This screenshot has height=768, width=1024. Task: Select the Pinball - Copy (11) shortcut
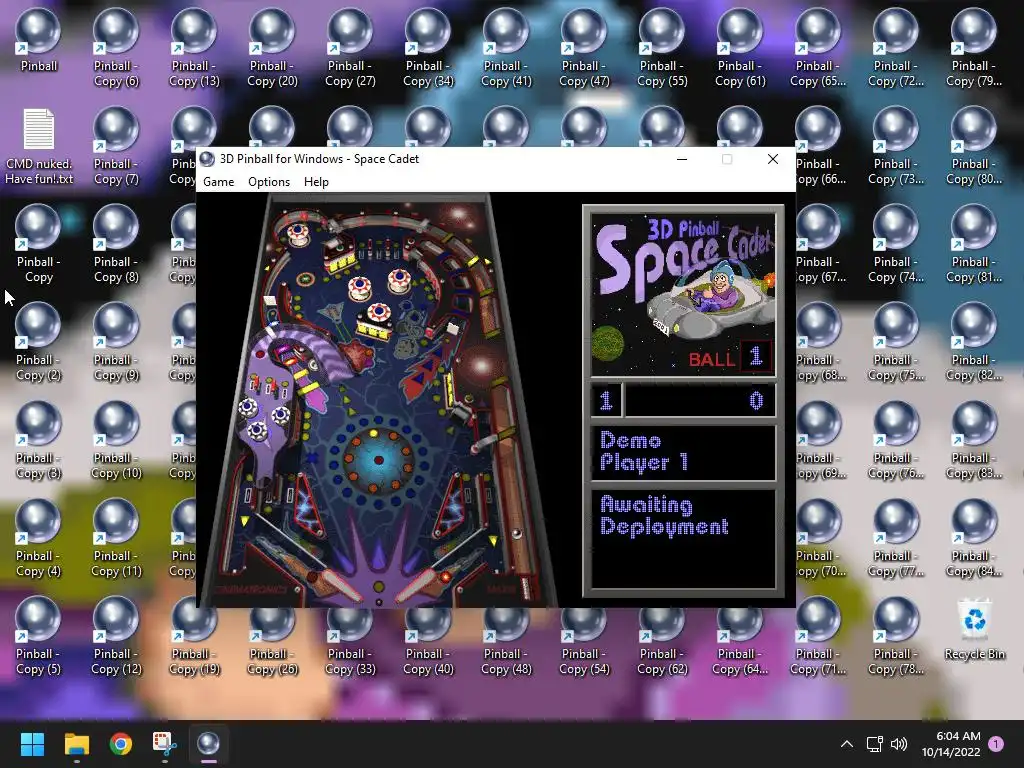pos(116,538)
